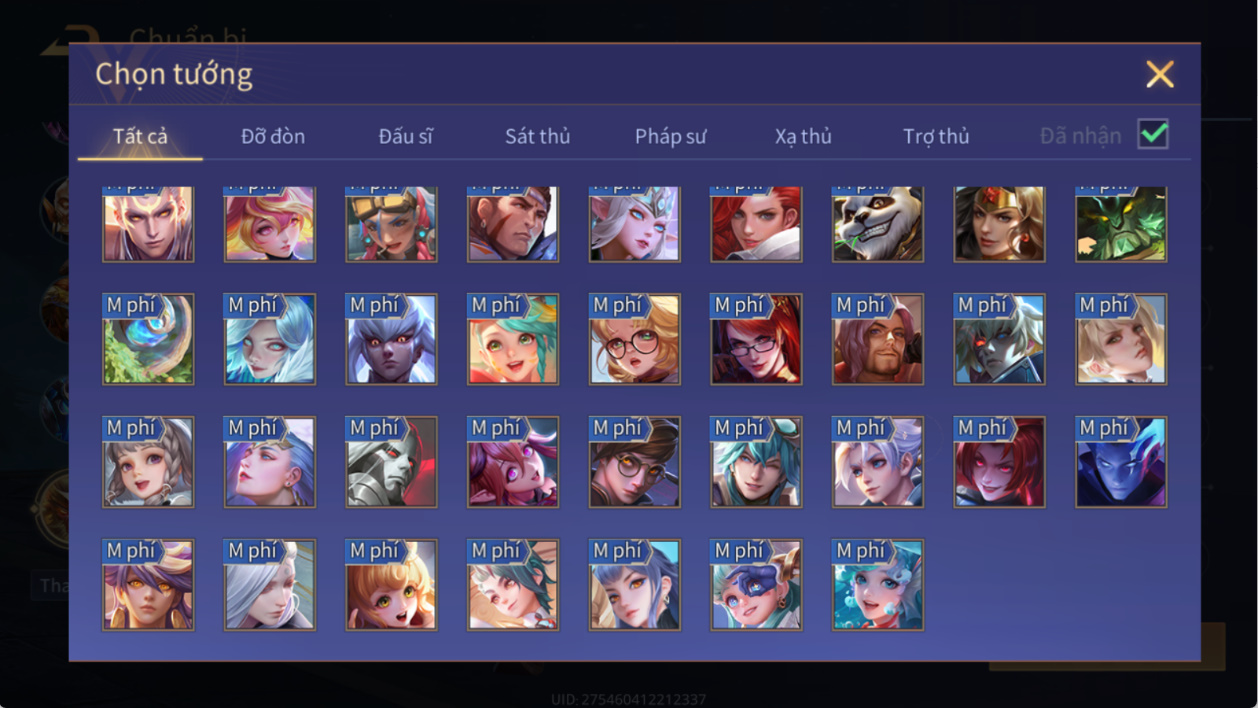Select the Tất cả tab

point(140,136)
